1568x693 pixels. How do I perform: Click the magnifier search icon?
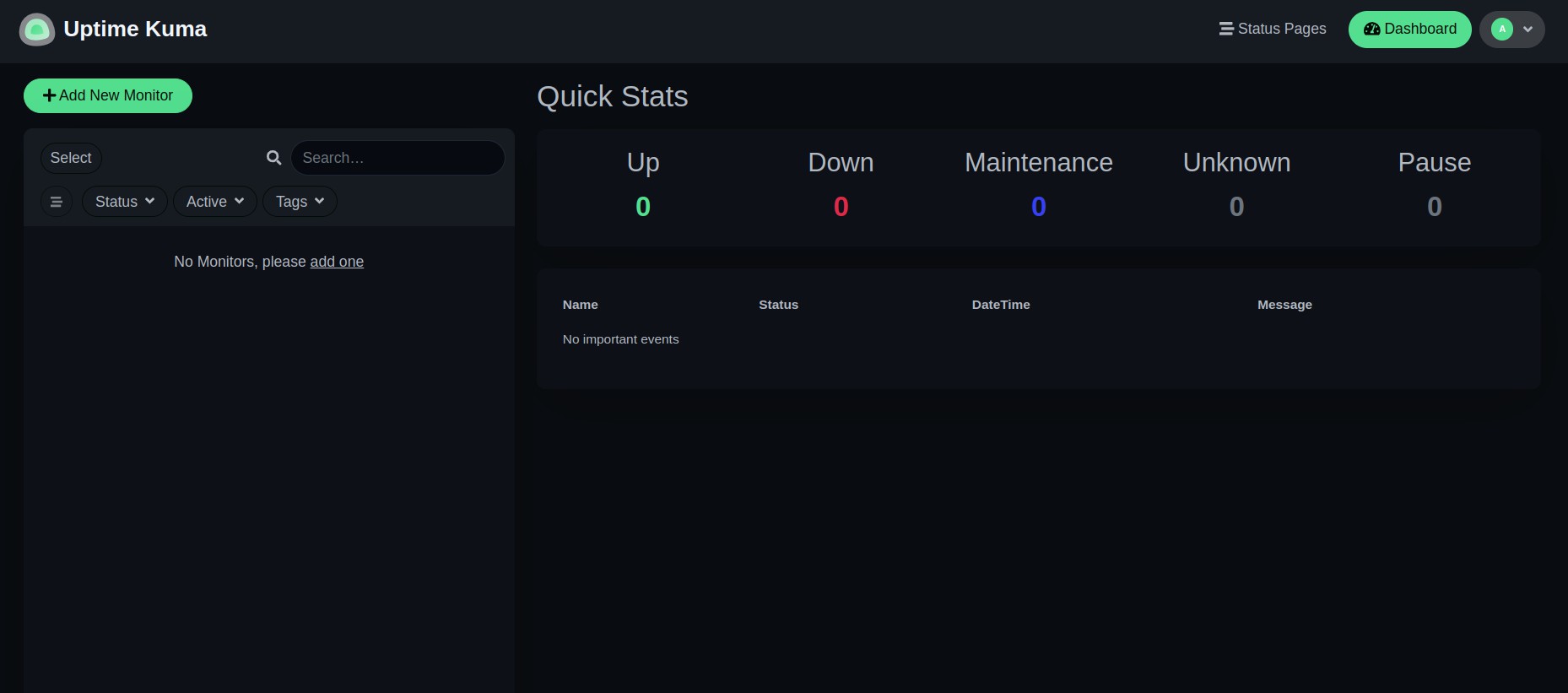[273, 158]
